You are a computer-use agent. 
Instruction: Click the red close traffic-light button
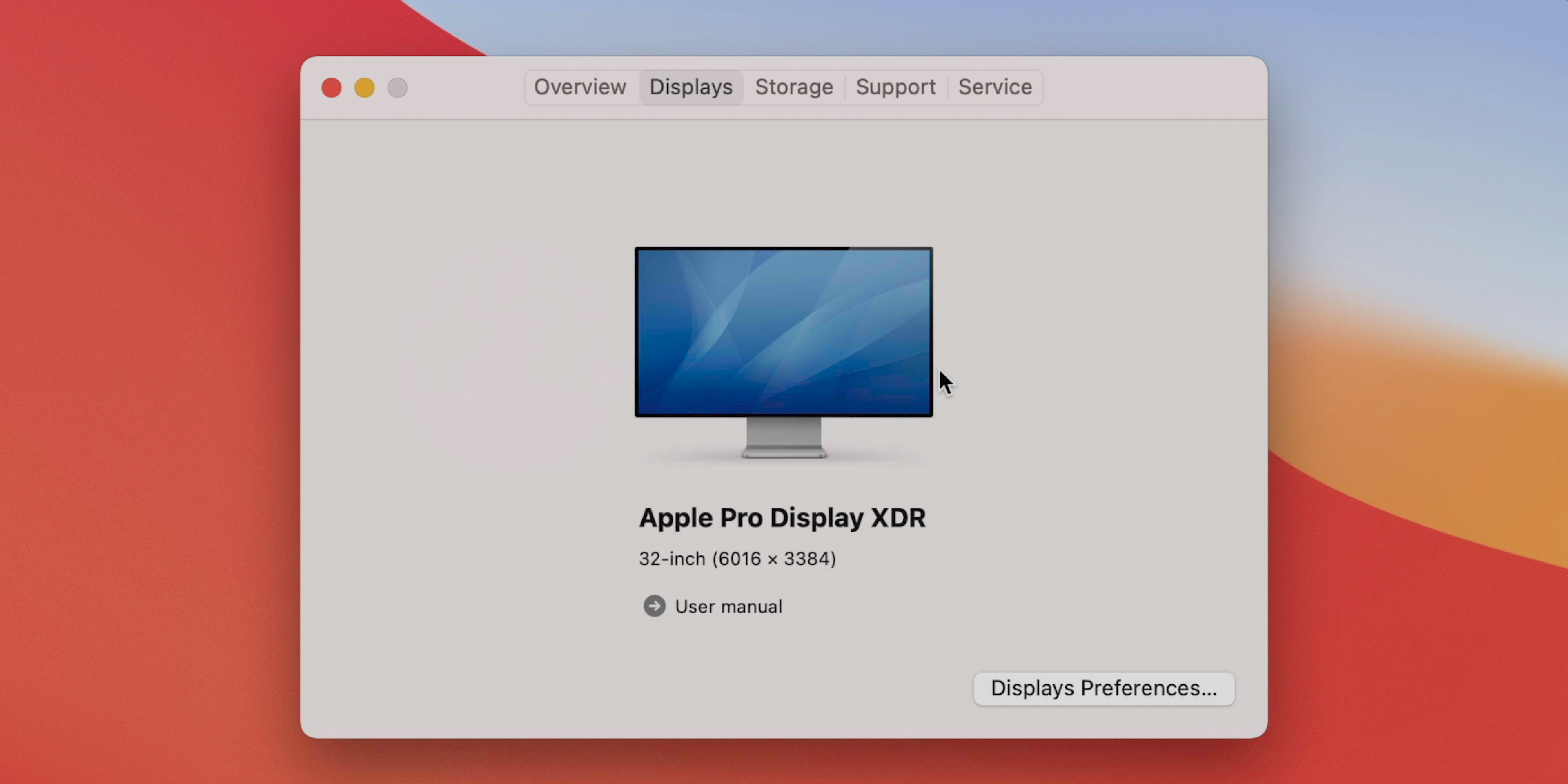331,87
